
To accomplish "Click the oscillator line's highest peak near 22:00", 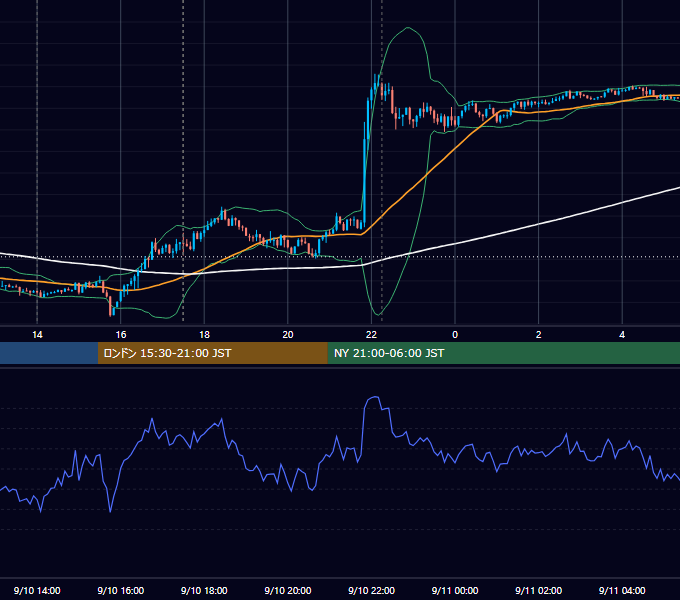I will tap(375, 397).
